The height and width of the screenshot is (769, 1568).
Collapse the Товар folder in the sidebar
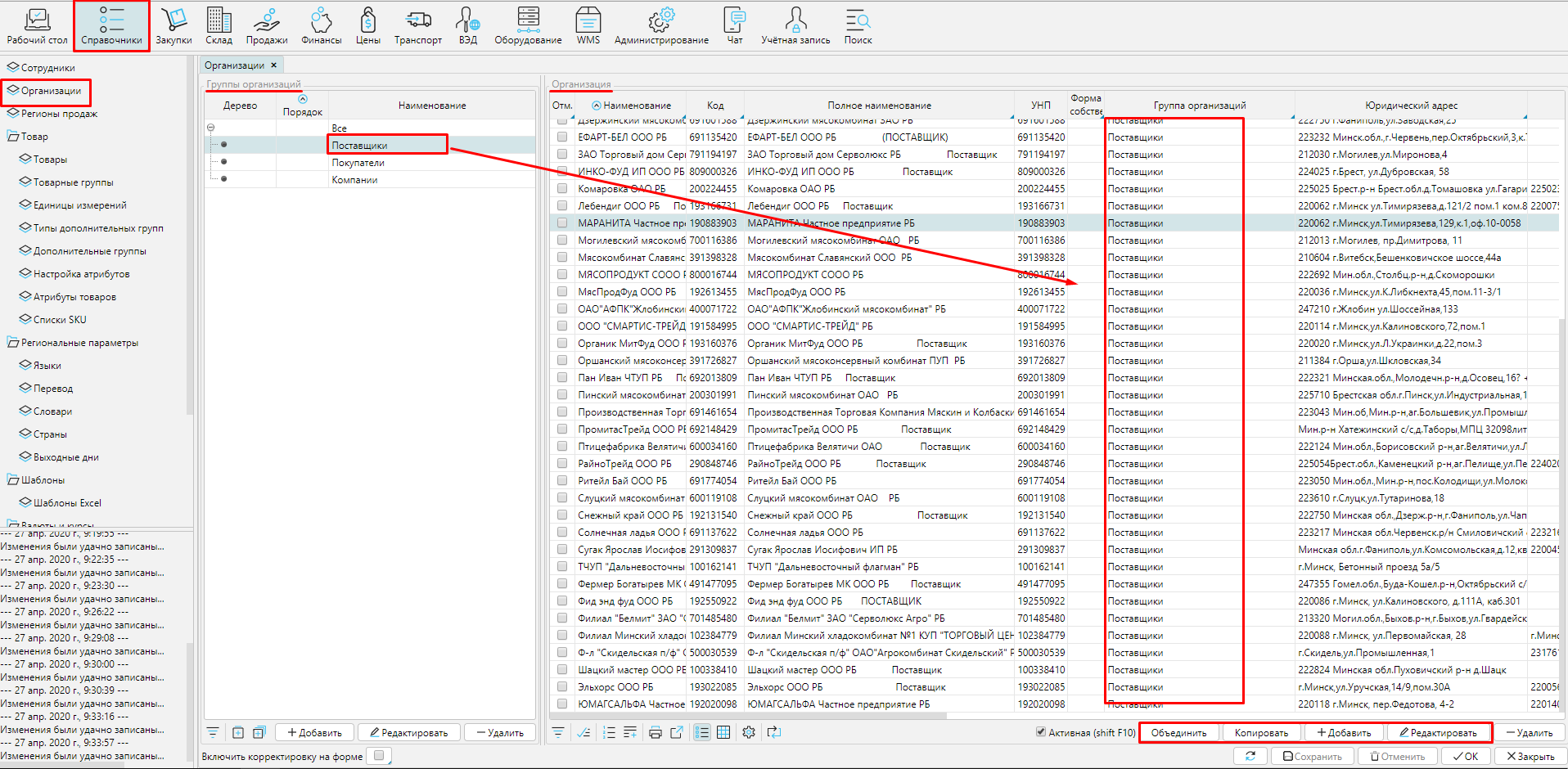point(13,137)
